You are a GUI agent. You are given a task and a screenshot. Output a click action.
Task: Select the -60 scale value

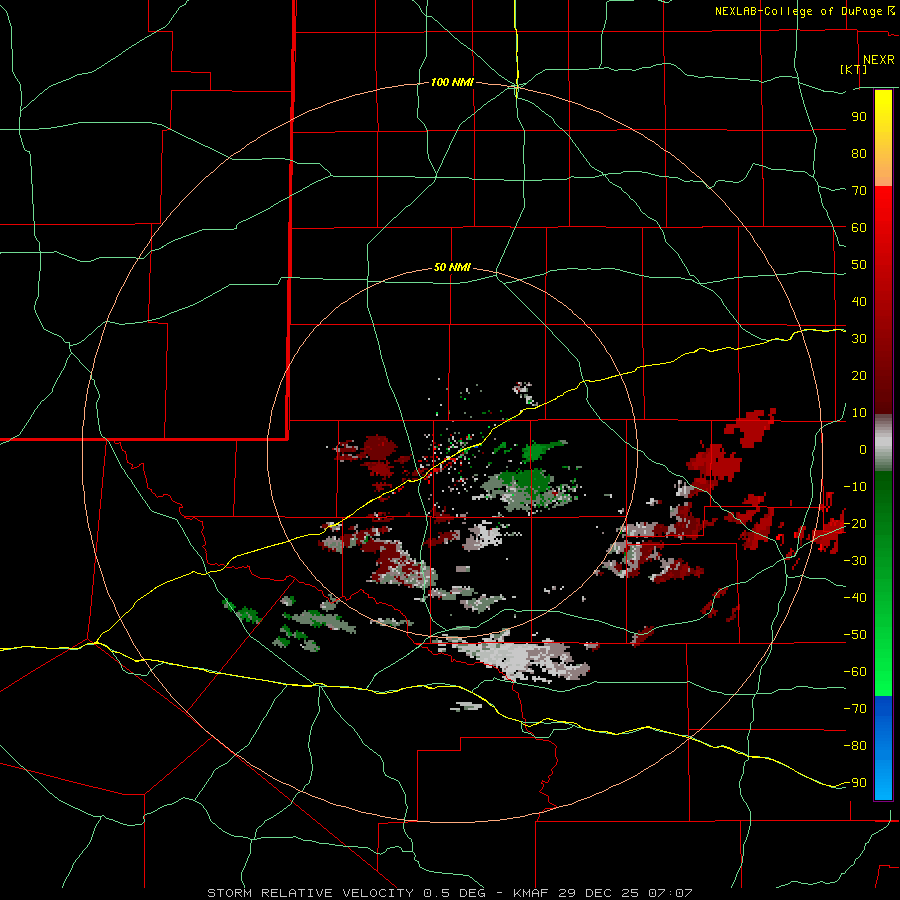tap(855, 672)
